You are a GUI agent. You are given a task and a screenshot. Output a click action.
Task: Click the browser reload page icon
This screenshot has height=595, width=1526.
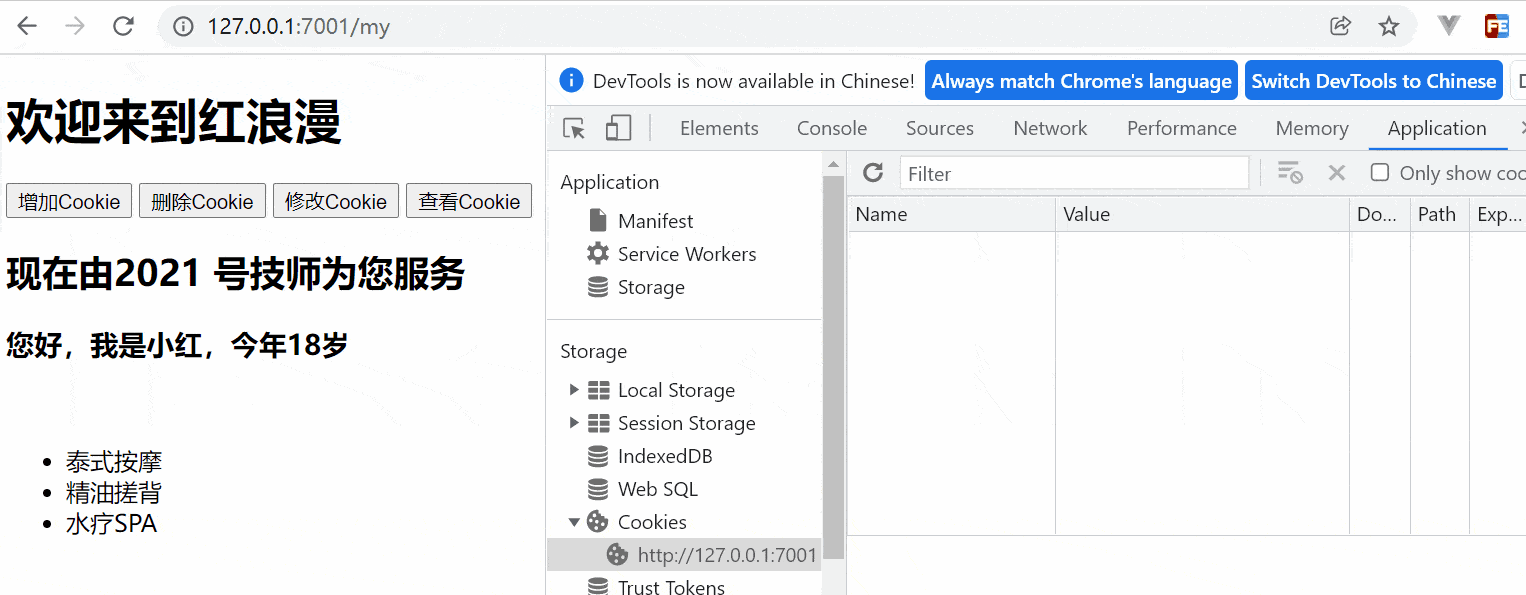click(123, 27)
